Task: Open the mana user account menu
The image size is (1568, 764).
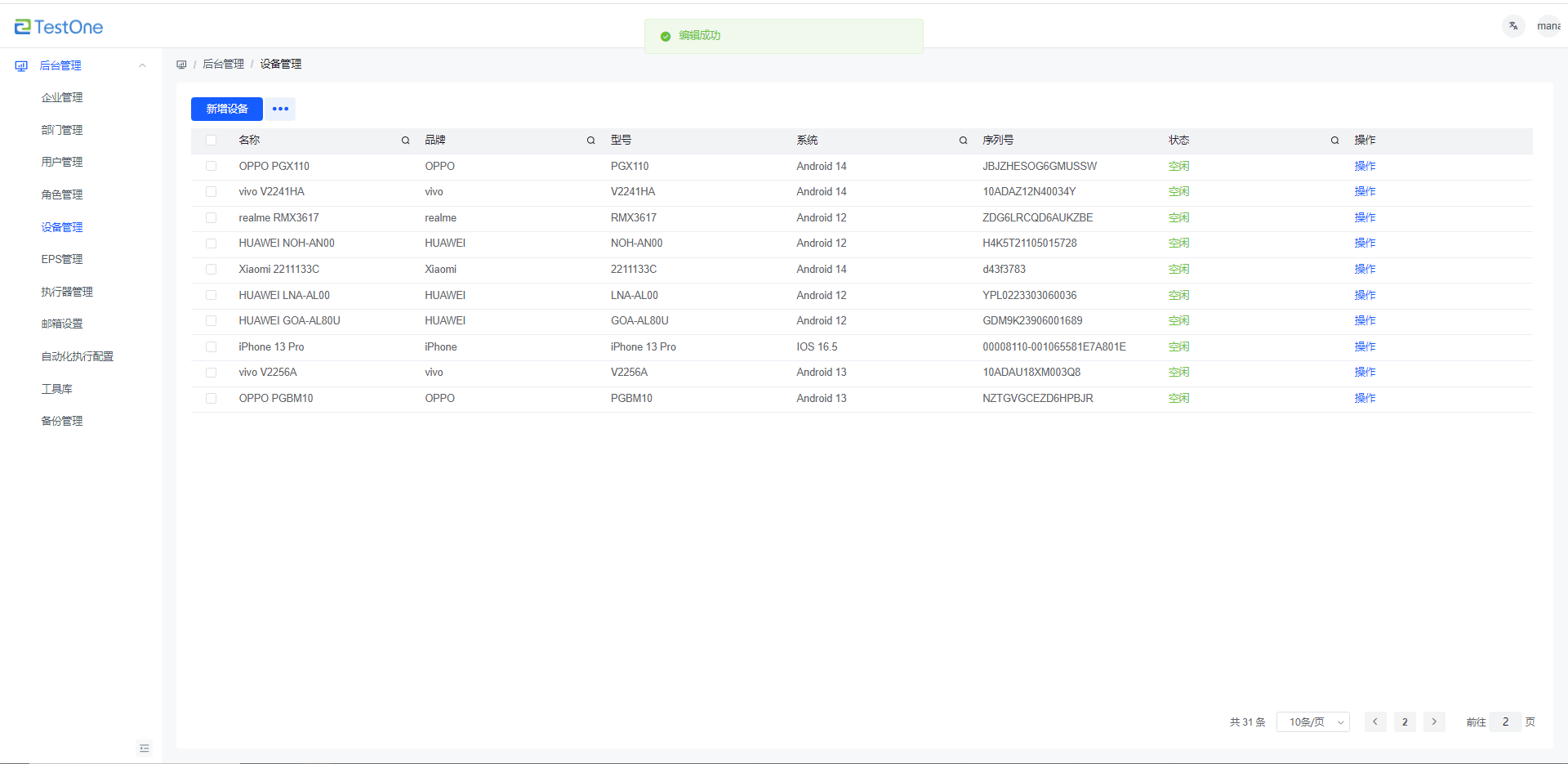Action: (x=1549, y=26)
